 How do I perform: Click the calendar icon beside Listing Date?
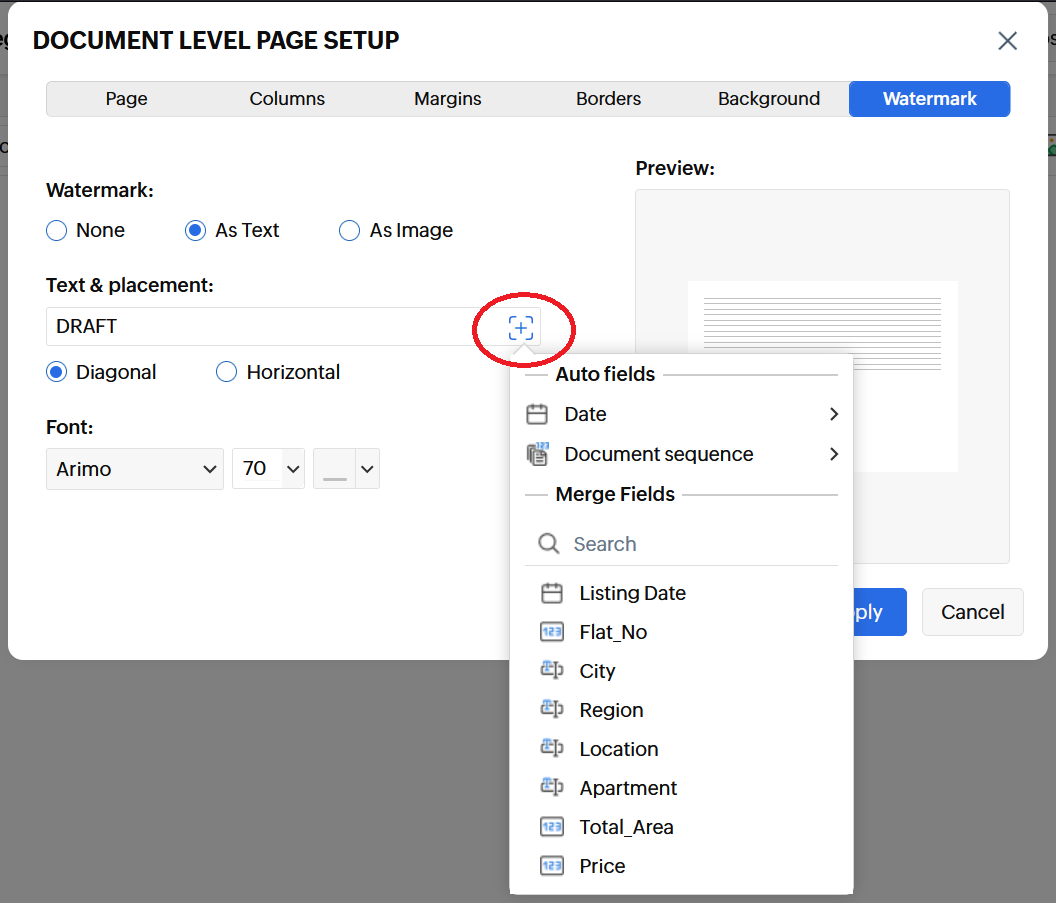tap(552, 593)
